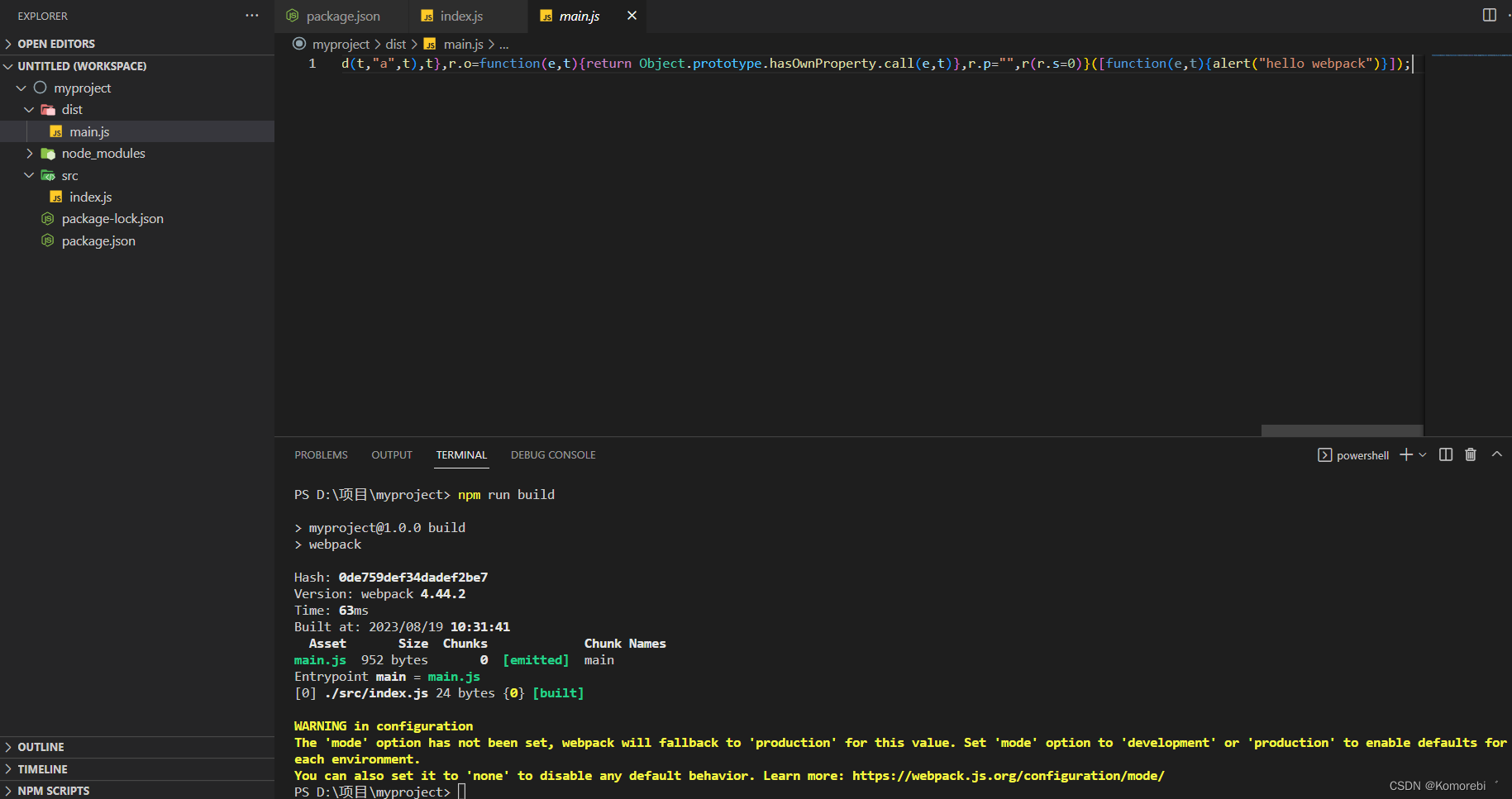Maximize panel size with caret icon
Image resolution: width=1512 pixels, height=799 pixels.
click(1497, 454)
